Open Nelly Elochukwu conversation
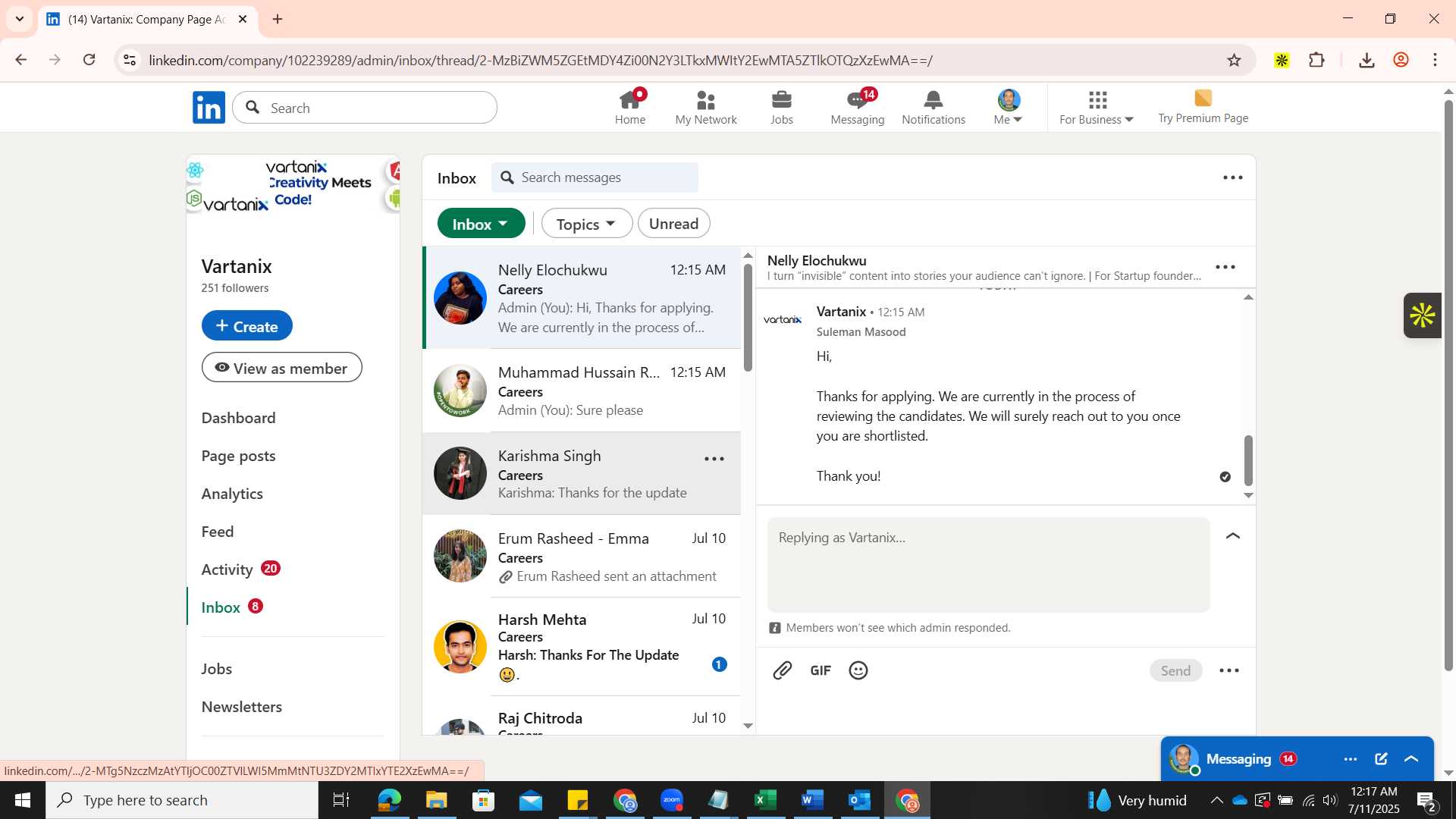Screen dimensions: 1456x819 tap(582, 298)
